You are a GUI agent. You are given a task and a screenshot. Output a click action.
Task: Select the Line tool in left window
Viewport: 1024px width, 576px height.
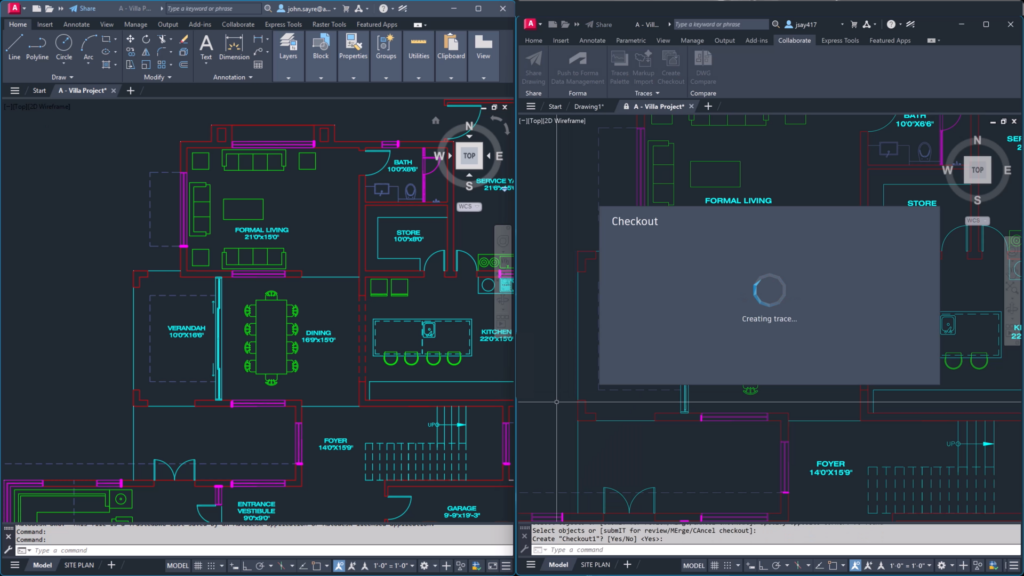(14, 47)
